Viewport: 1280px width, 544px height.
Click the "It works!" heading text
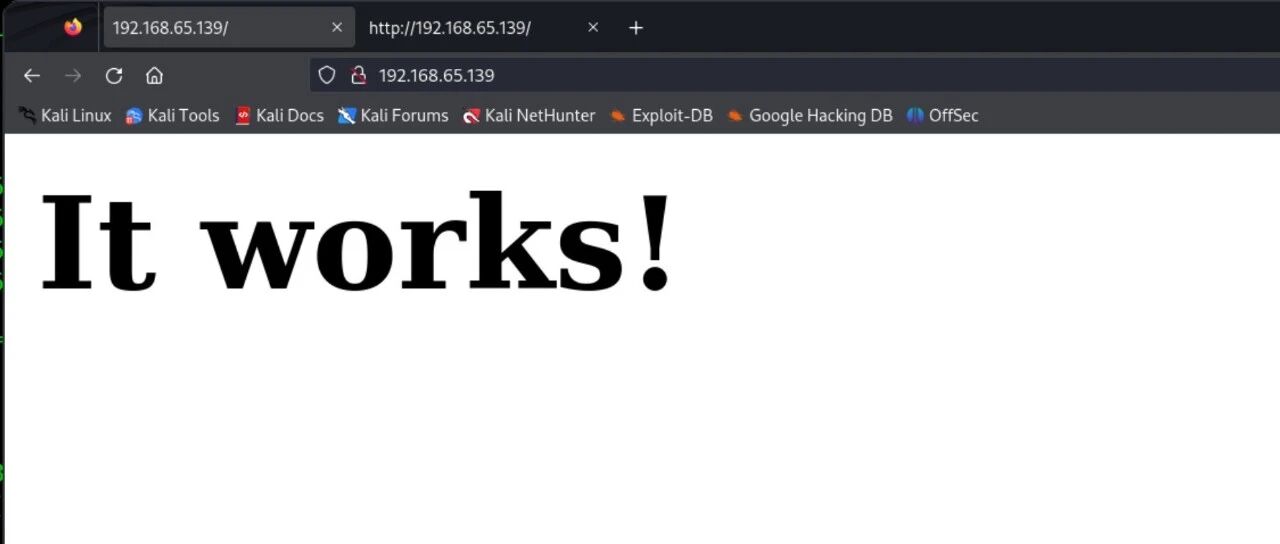coord(357,242)
